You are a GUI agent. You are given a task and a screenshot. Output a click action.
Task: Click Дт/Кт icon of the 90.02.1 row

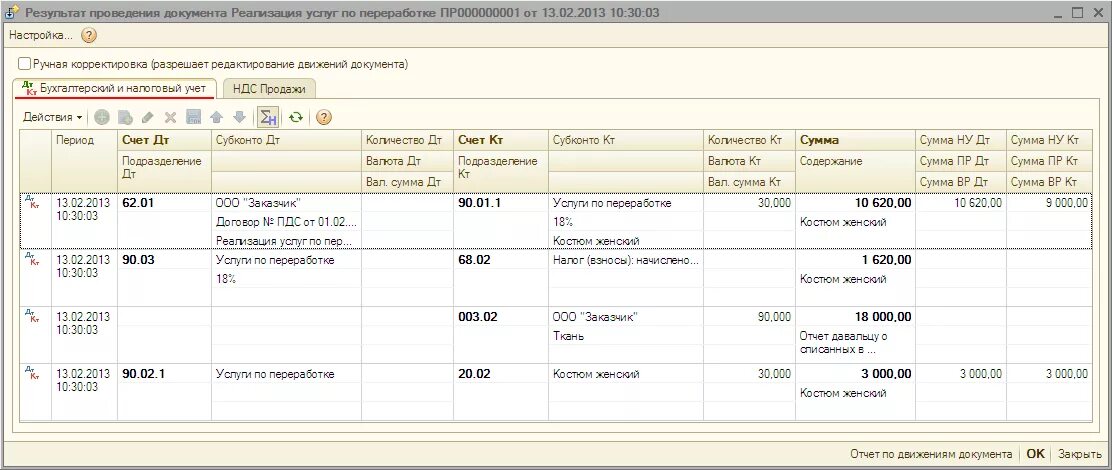(31, 372)
